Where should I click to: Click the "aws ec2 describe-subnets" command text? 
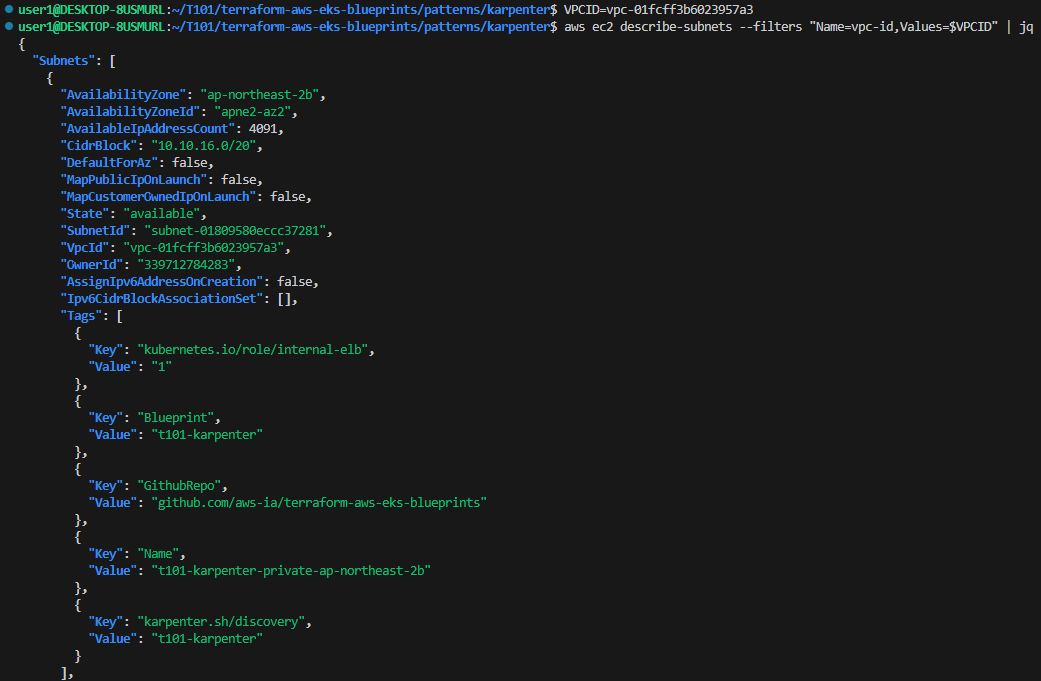pyautogui.click(x=648, y=27)
